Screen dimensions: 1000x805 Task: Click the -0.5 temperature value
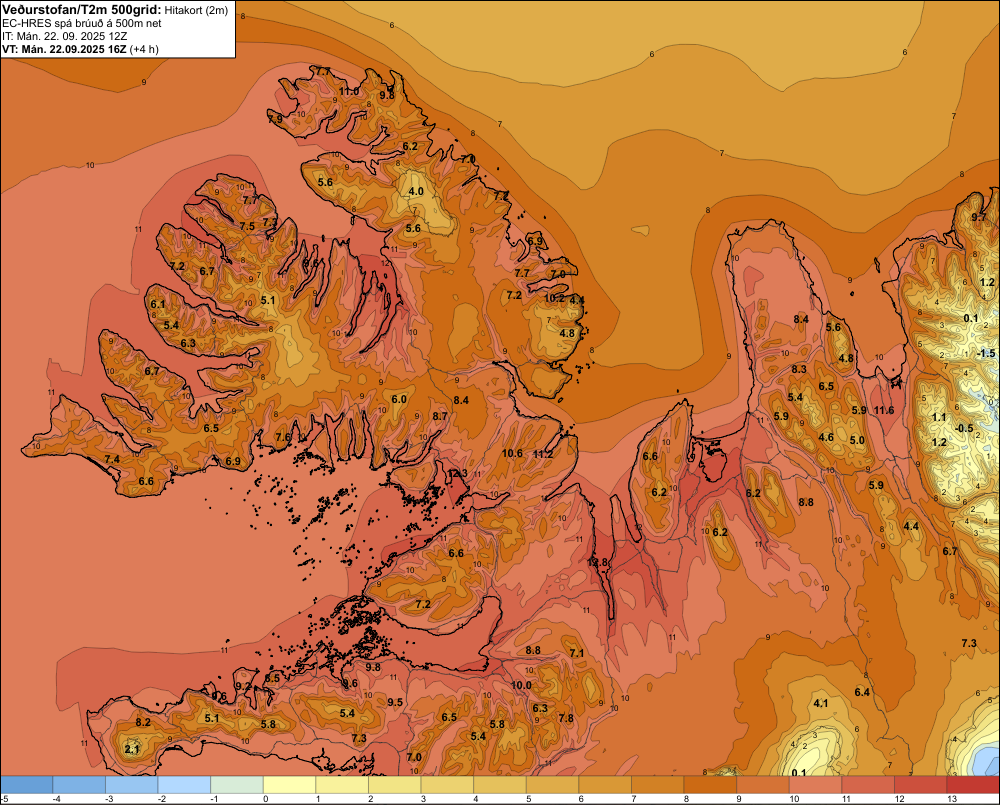964,428
